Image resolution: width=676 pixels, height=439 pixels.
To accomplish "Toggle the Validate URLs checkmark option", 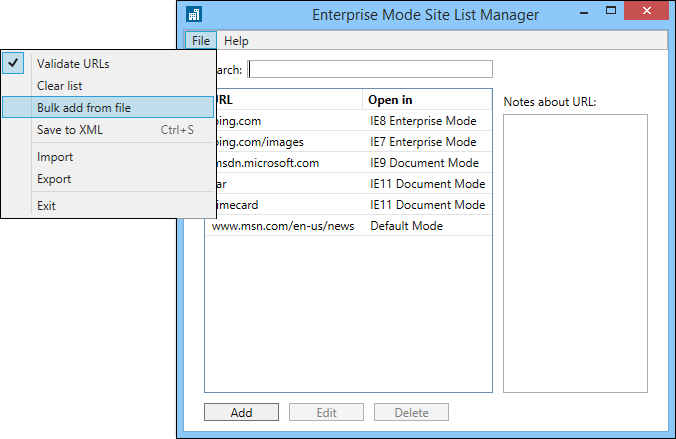I will tap(73, 63).
